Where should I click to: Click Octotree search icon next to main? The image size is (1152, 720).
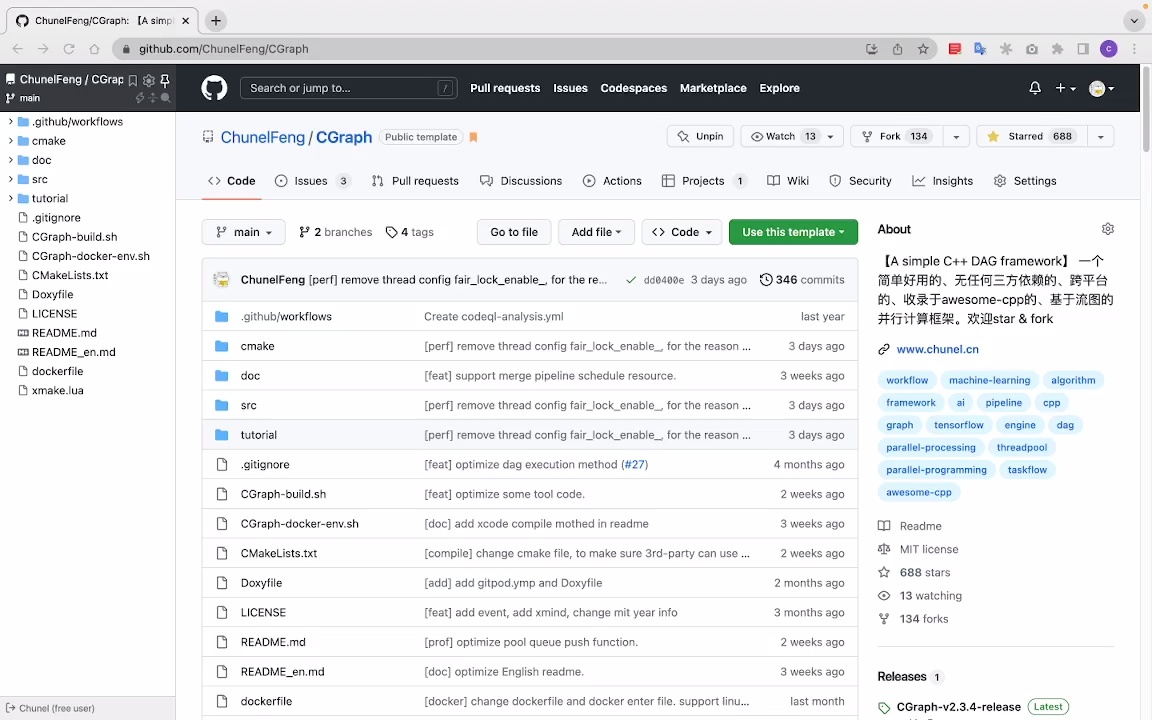click(x=165, y=98)
